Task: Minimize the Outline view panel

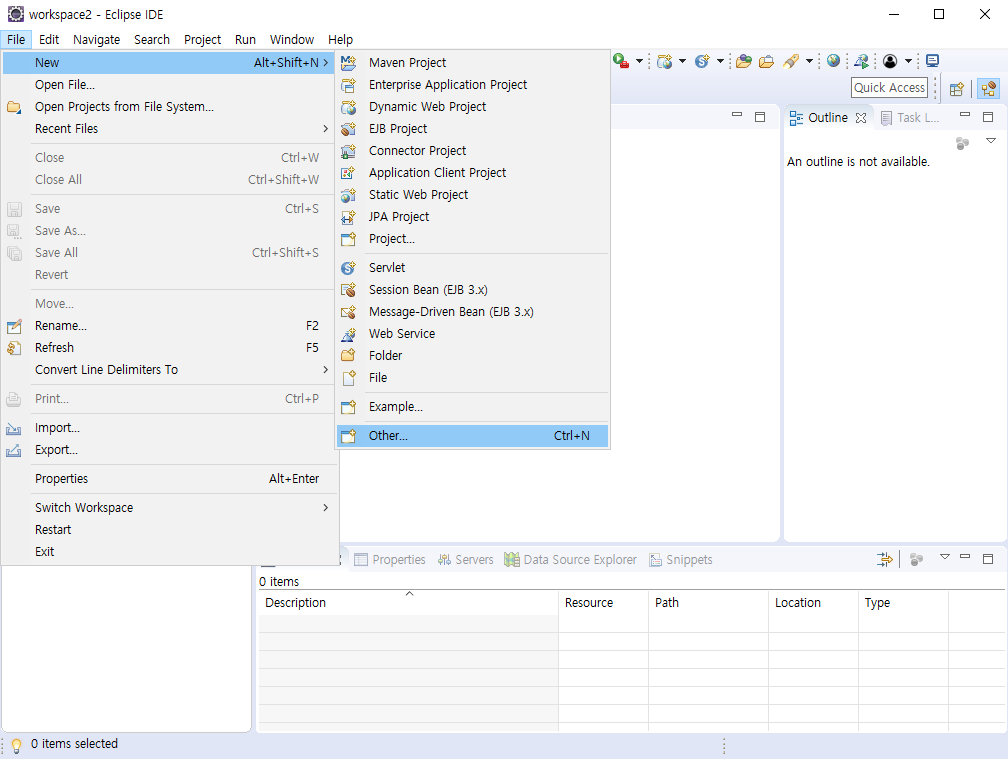Action: click(965, 114)
